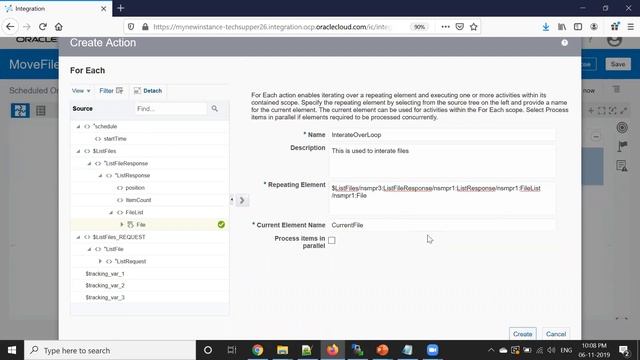
Task: Select the Integration browser tab
Action: (56, 9)
